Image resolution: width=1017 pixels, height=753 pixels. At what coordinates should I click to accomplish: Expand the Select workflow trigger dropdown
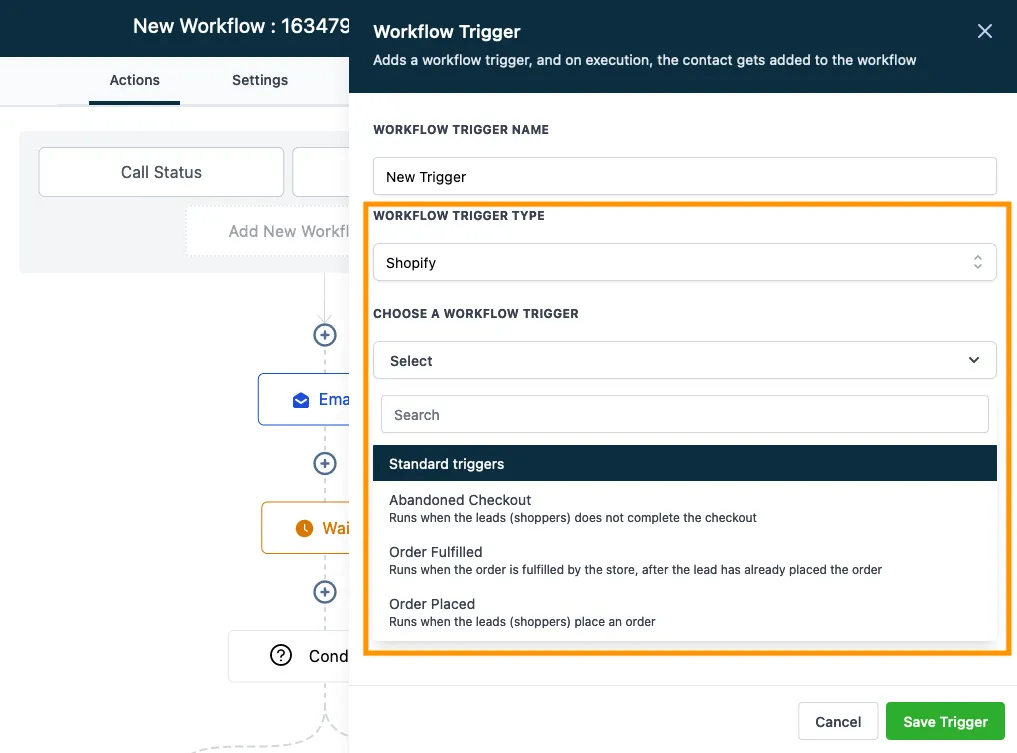pos(684,361)
